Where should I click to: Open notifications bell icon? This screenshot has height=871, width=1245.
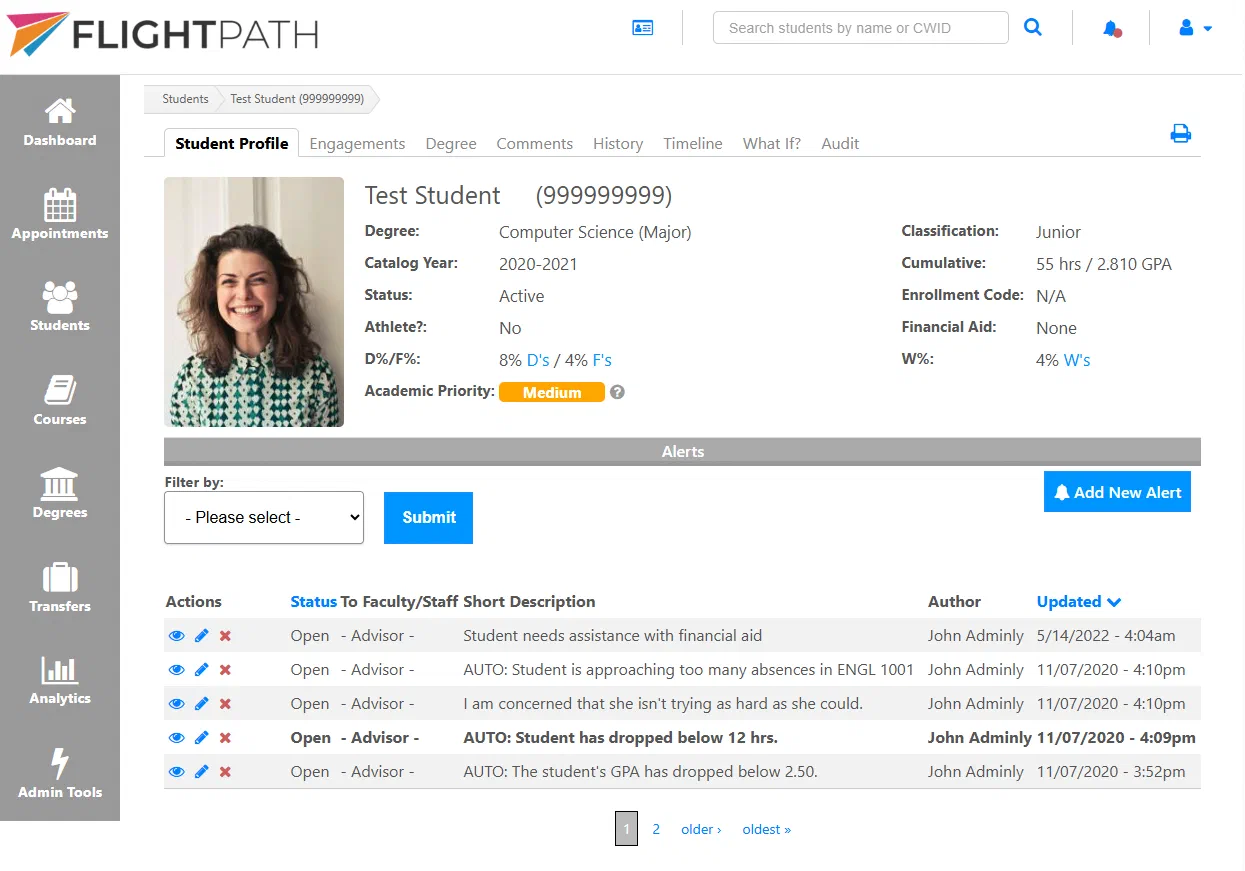point(1112,29)
